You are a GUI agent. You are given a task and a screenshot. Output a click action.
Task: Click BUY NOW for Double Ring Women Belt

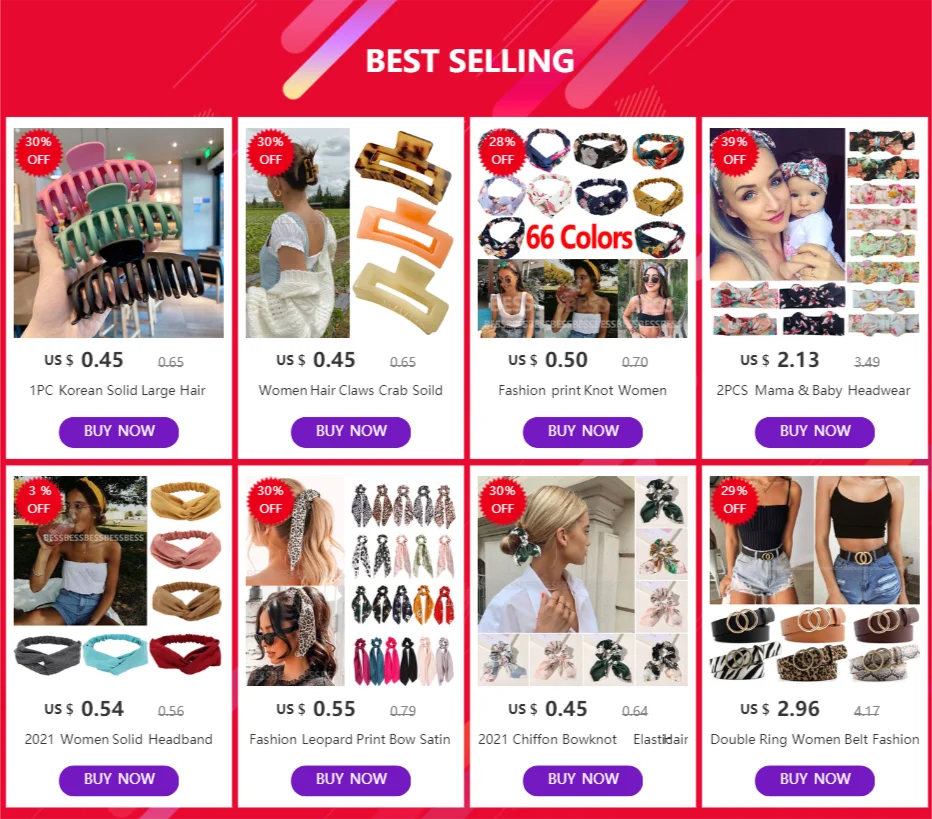pyautogui.click(x=815, y=780)
